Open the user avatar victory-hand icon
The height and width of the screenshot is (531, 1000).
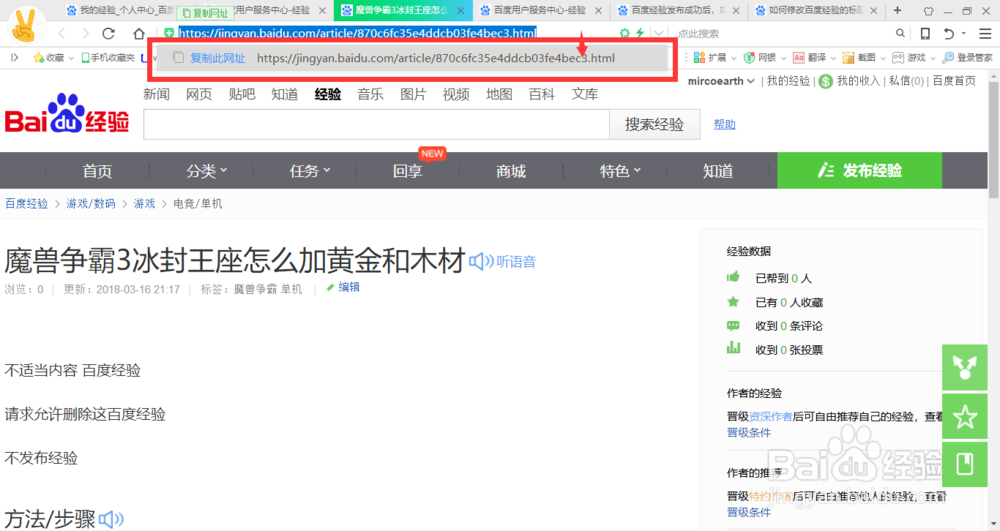tap(26, 25)
